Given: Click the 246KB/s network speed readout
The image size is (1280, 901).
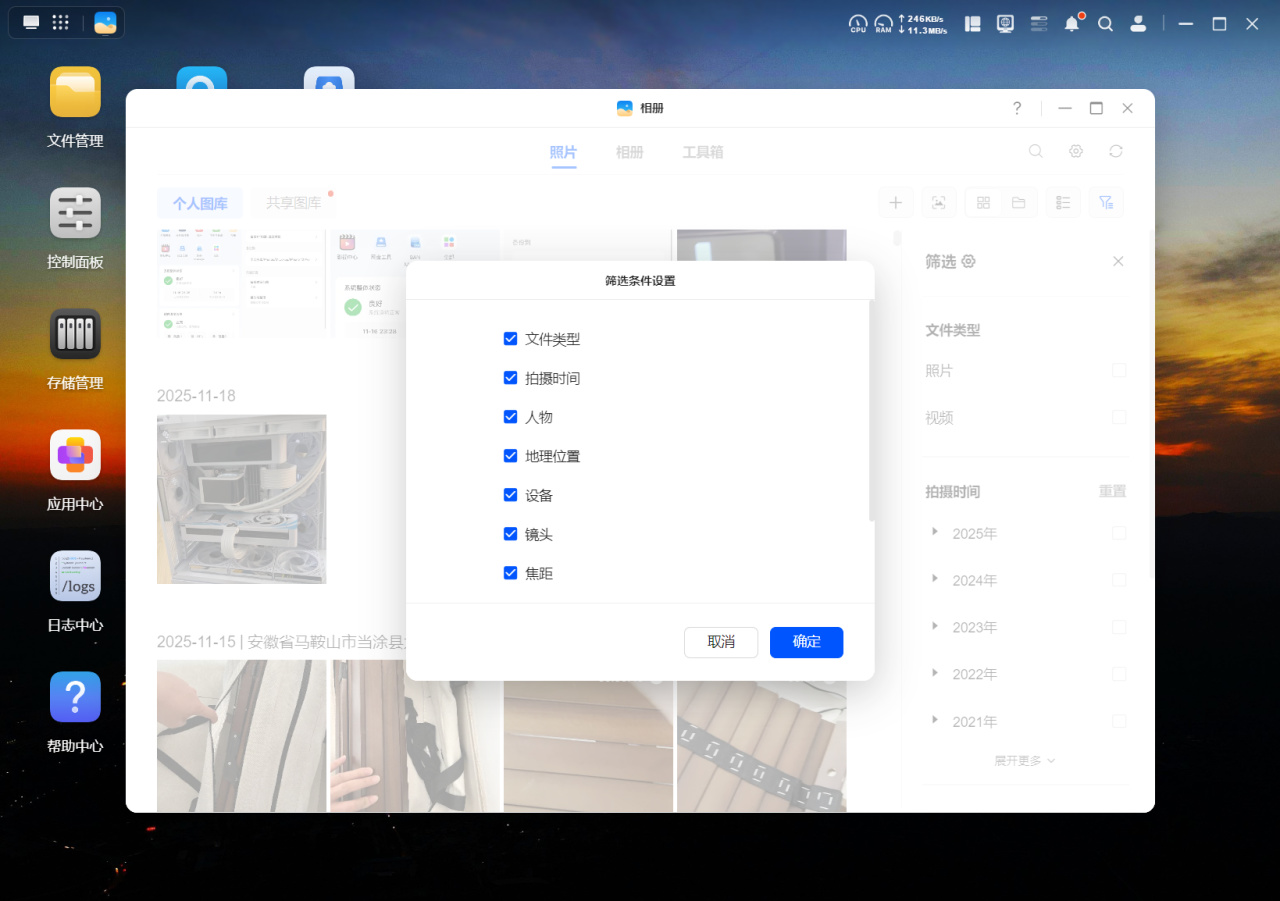Looking at the screenshot, I should pos(922,18).
